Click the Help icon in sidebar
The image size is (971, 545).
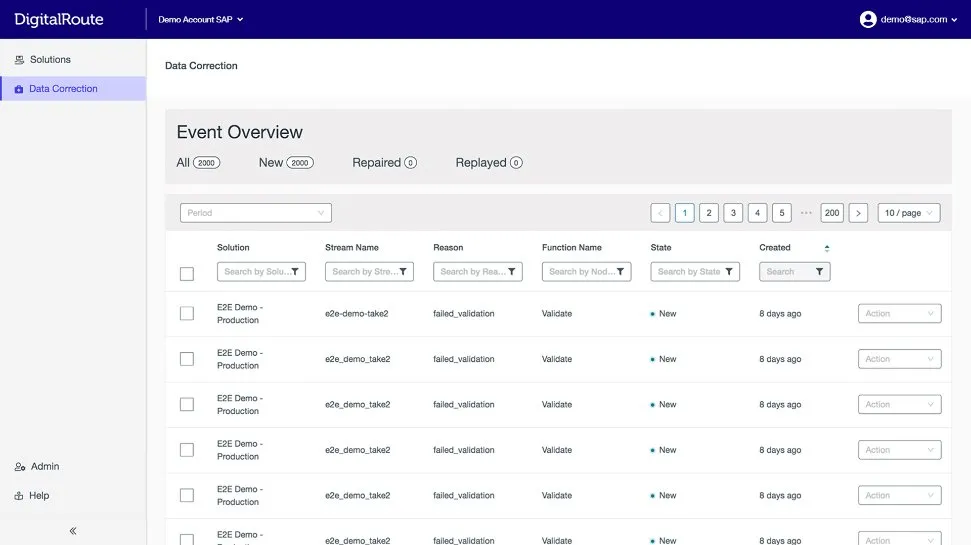point(19,496)
